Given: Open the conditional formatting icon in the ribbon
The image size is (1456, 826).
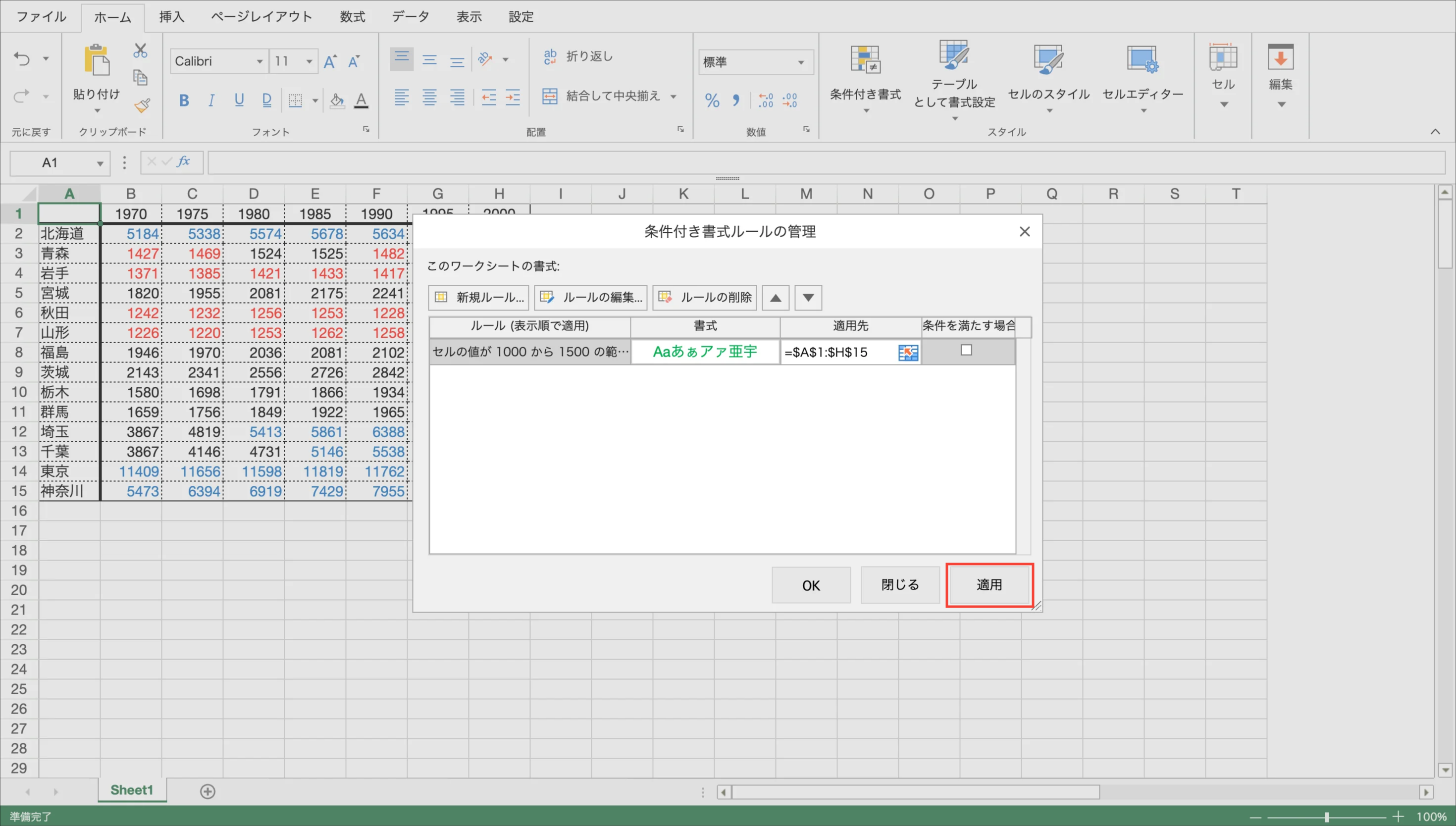Looking at the screenshot, I should coord(864,59).
